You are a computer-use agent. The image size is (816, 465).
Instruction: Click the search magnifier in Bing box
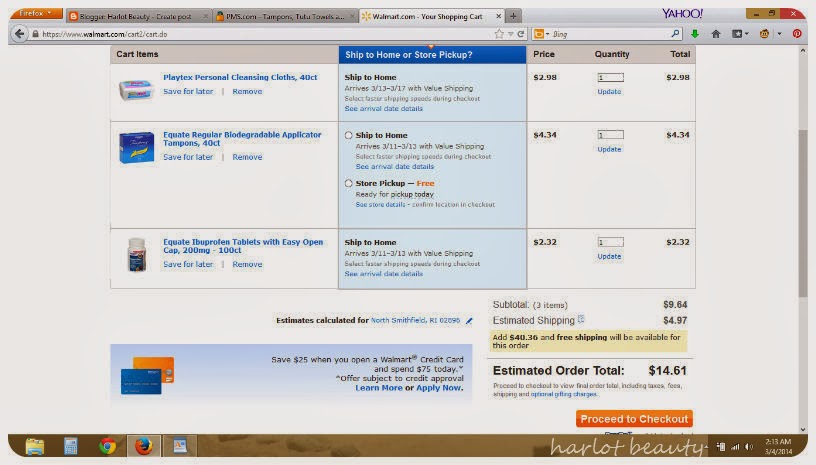pyautogui.click(x=675, y=34)
